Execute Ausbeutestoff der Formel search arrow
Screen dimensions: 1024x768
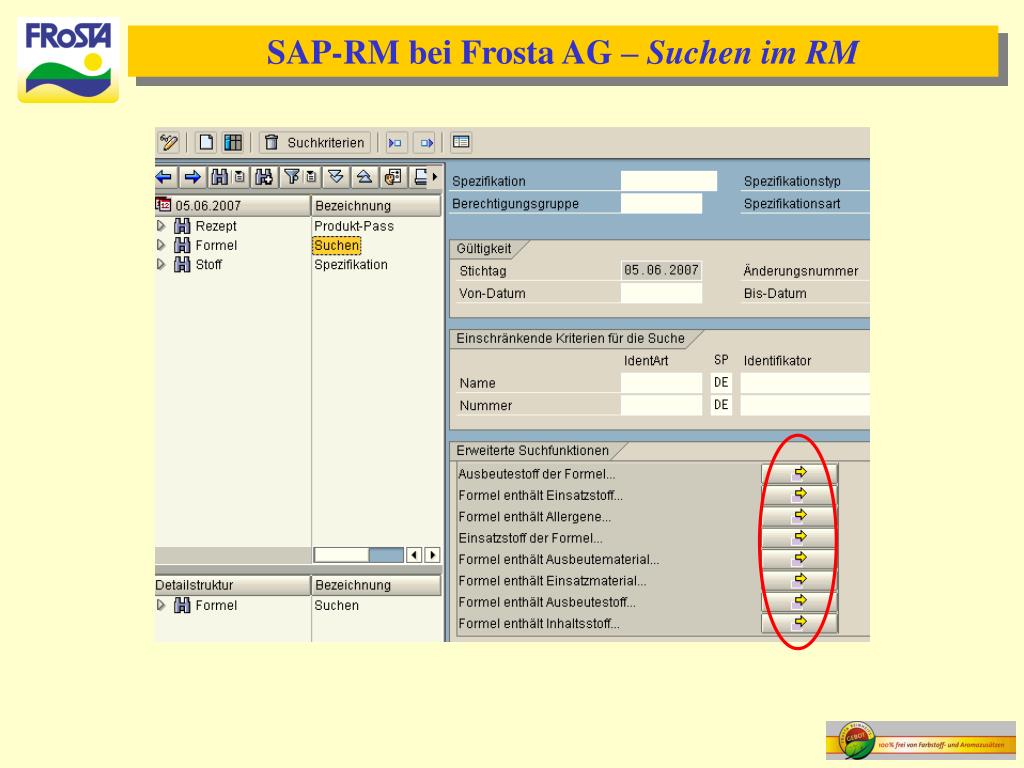point(800,474)
